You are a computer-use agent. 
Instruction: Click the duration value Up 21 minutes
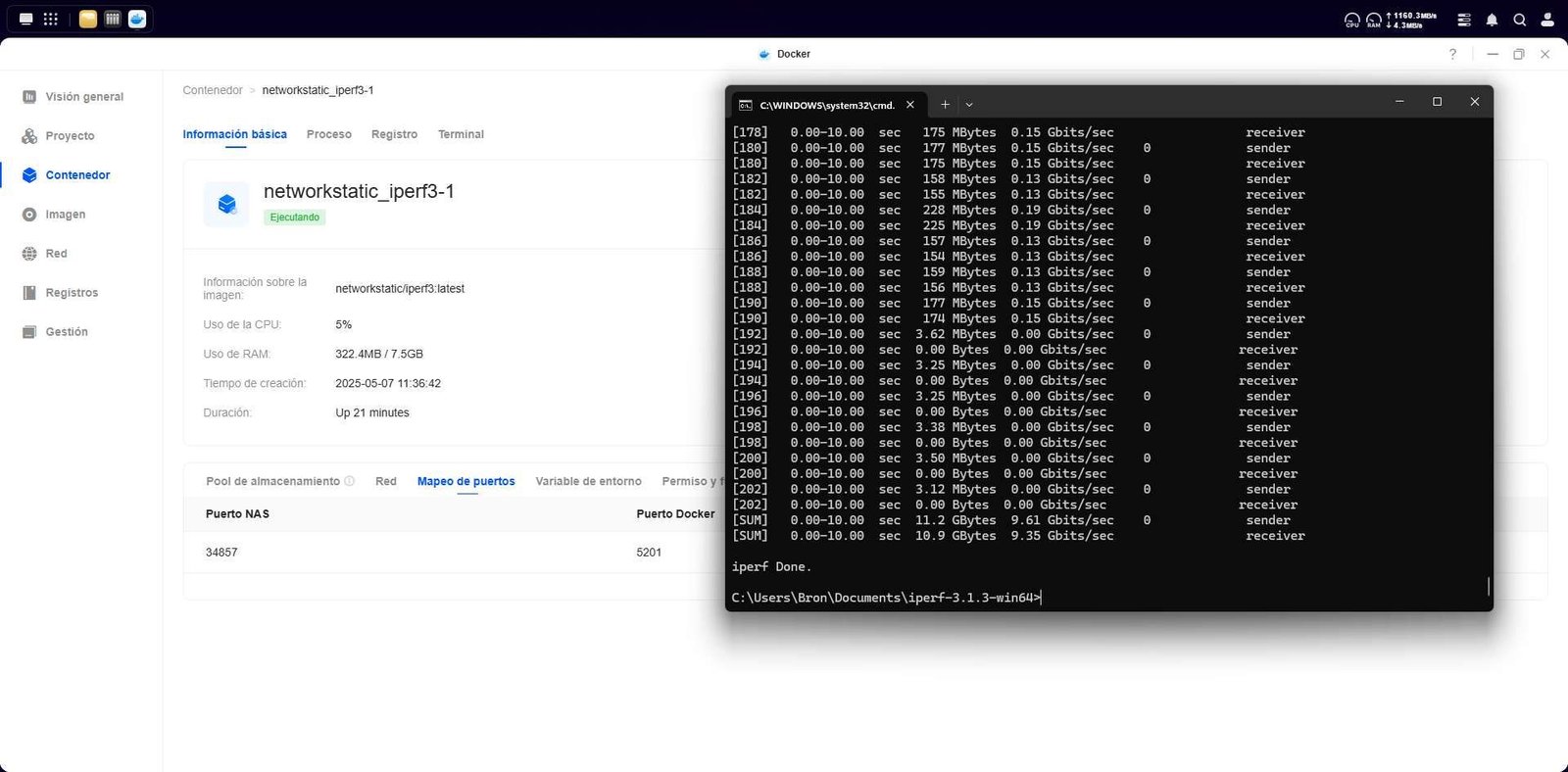372,412
